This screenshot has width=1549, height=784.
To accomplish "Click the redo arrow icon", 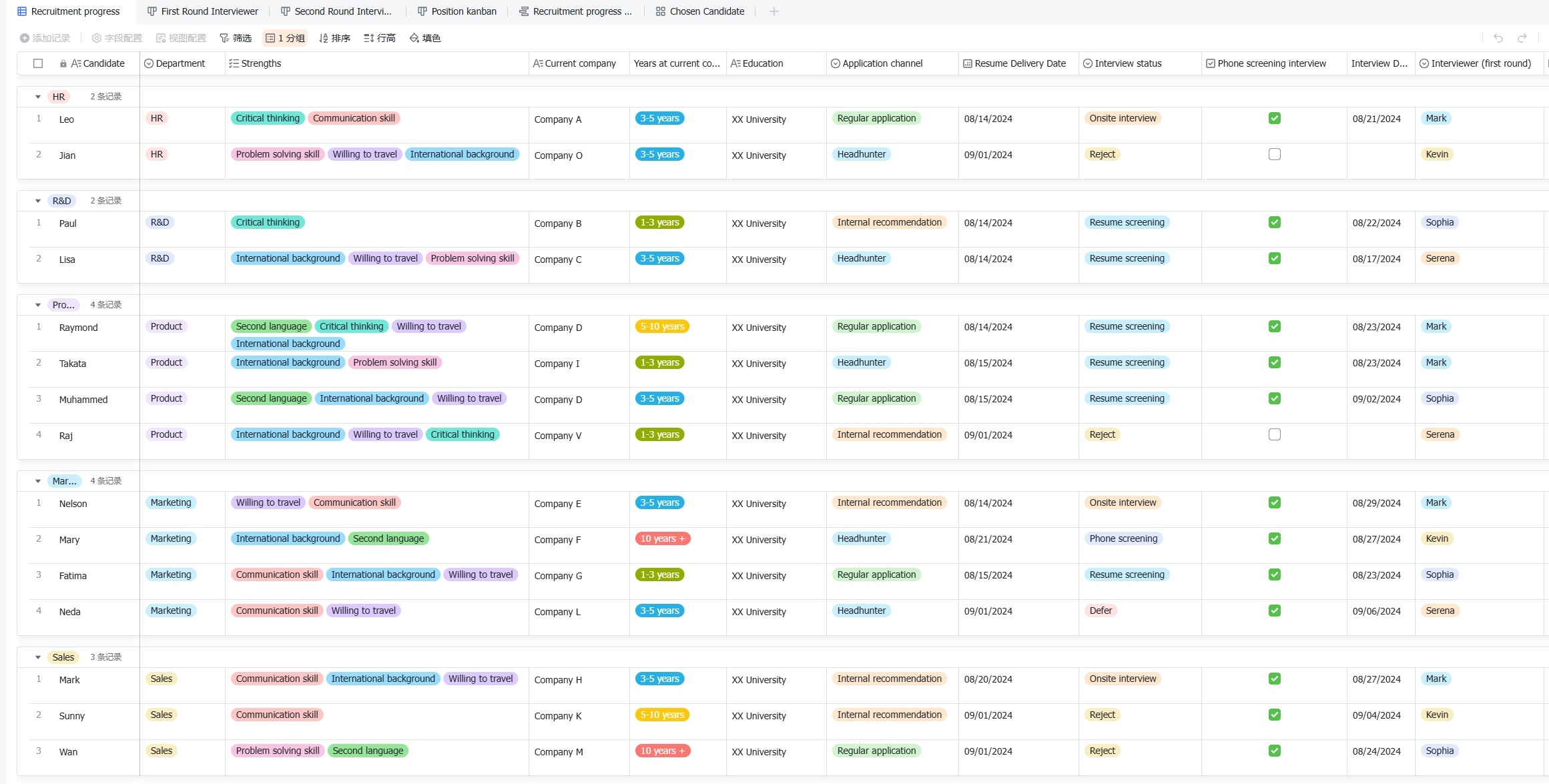I will click(x=1522, y=38).
